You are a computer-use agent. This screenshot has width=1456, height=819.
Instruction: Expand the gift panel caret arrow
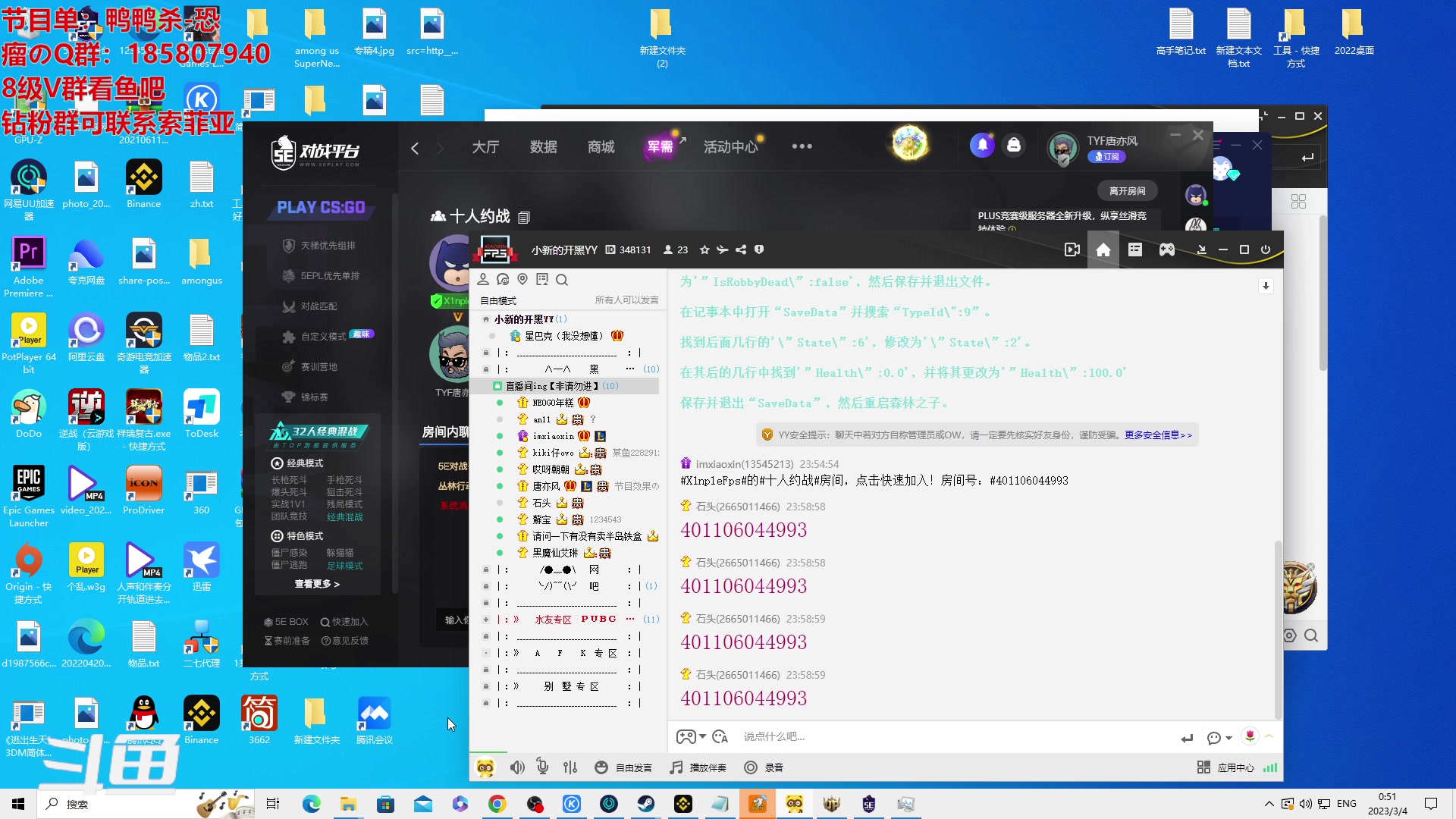[x=1269, y=736]
